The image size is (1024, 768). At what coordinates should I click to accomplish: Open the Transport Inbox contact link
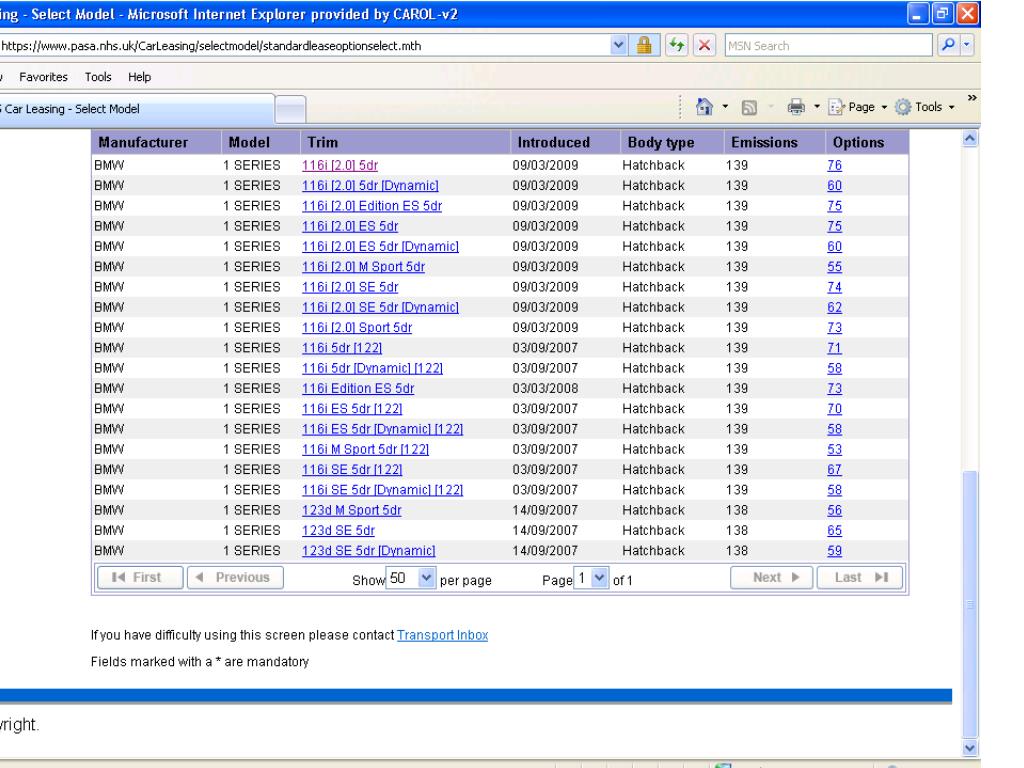pos(442,635)
